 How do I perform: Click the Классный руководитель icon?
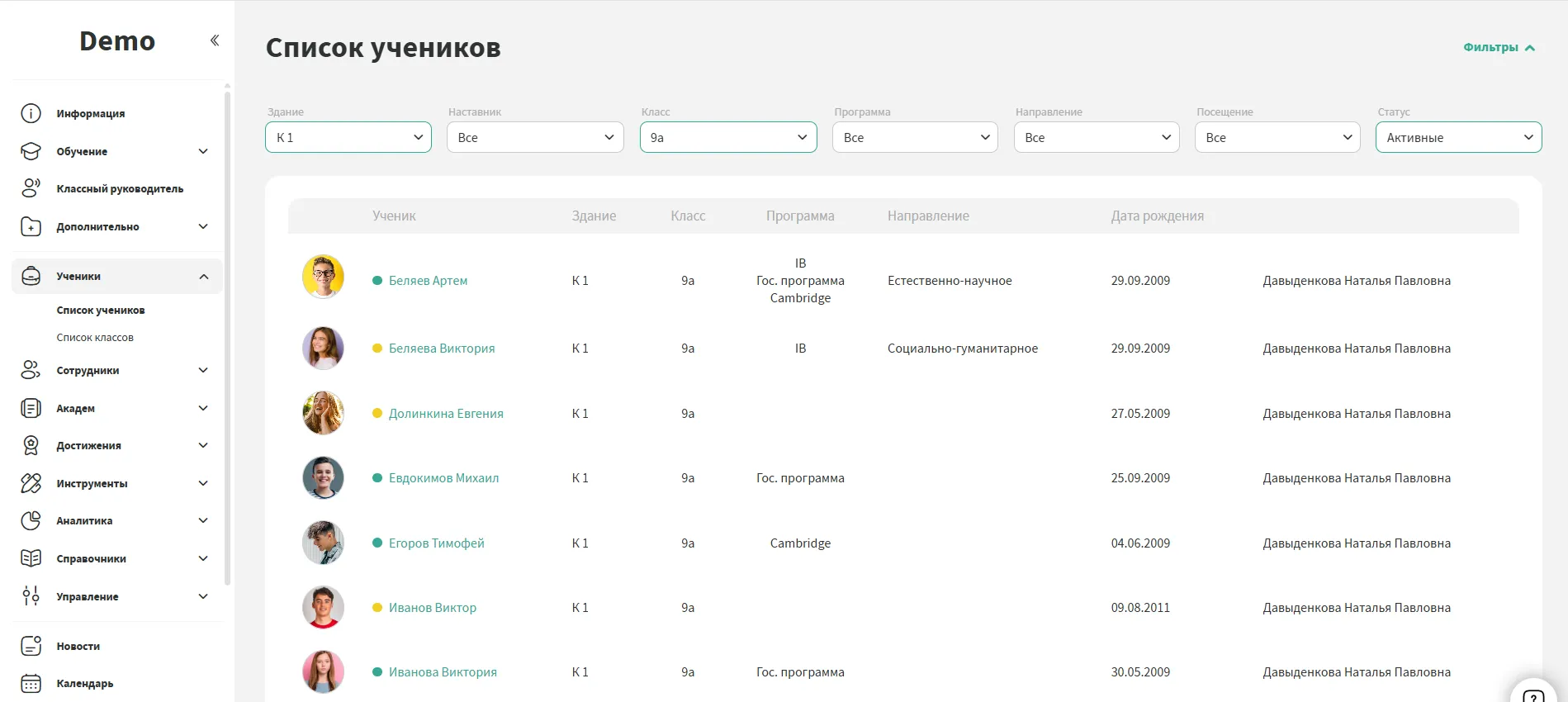[x=31, y=189]
